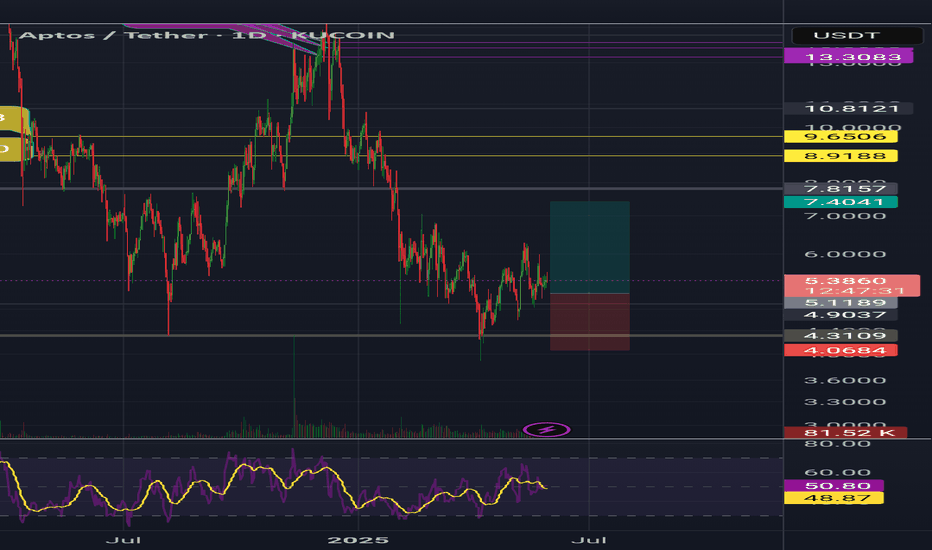Click the yellow 9.6506 price label

coord(841,137)
